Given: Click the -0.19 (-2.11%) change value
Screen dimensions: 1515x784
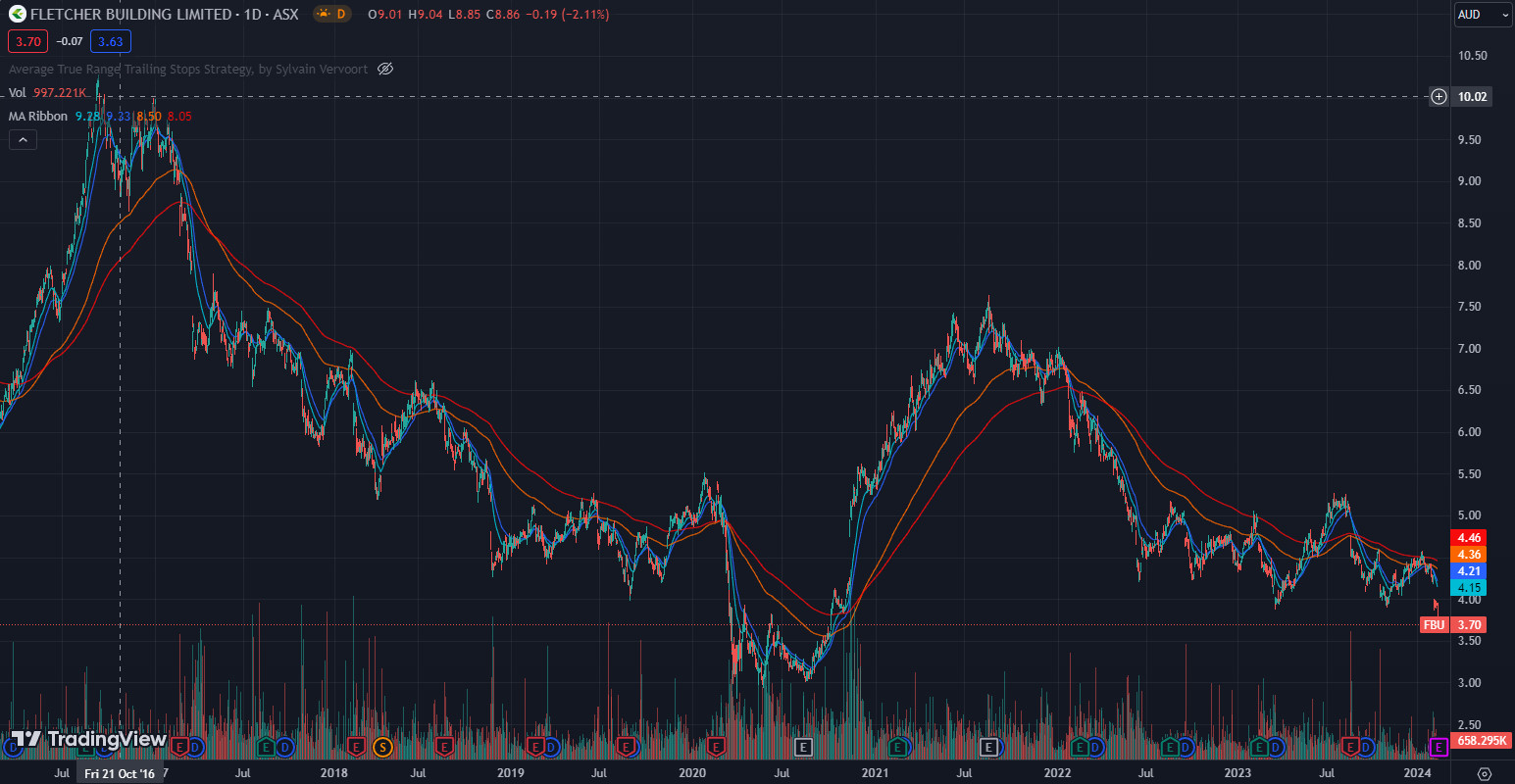Looking at the screenshot, I should [567, 14].
